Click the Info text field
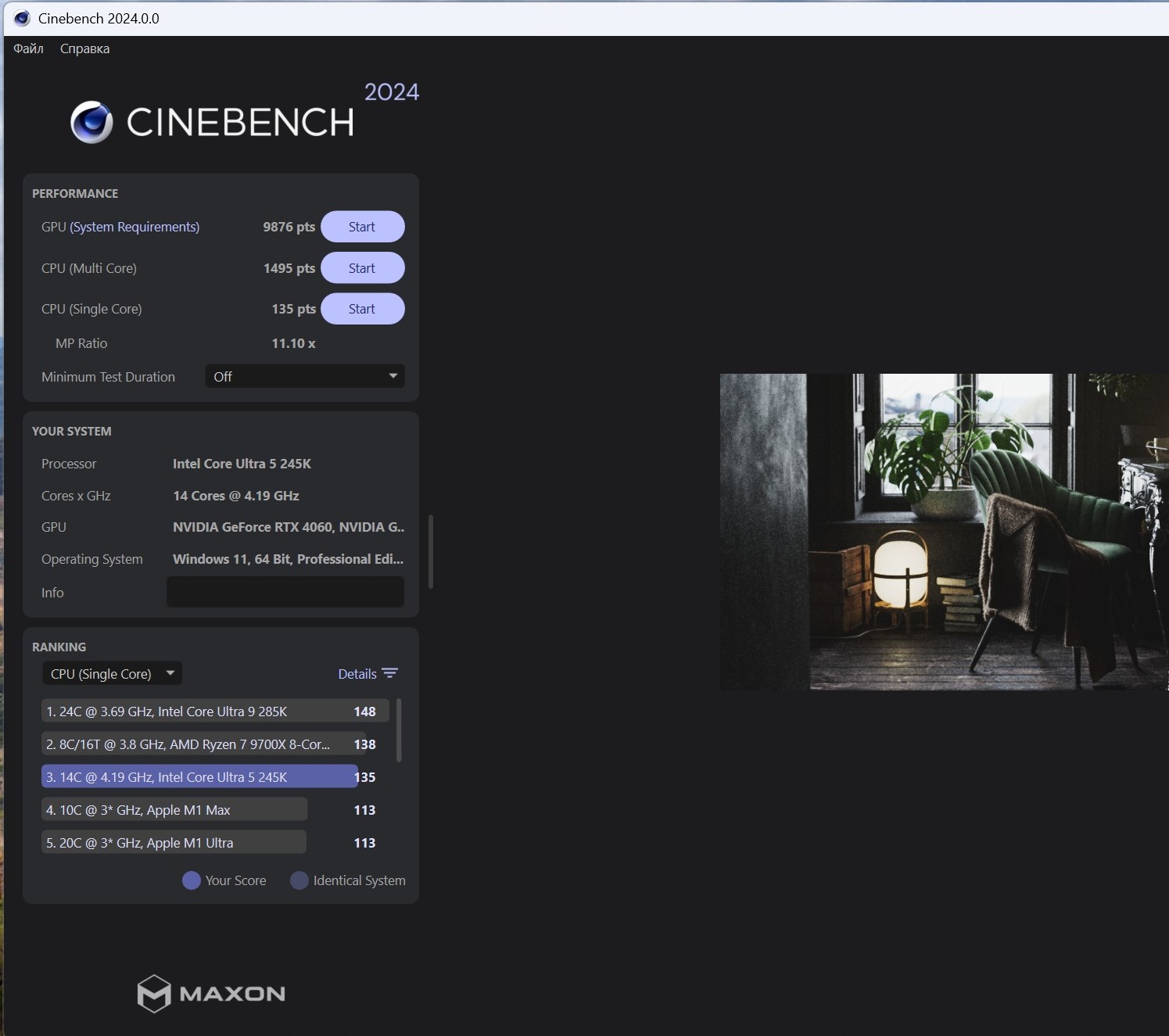The height and width of the screenshot is (1036, 1169). pos(285,592)
